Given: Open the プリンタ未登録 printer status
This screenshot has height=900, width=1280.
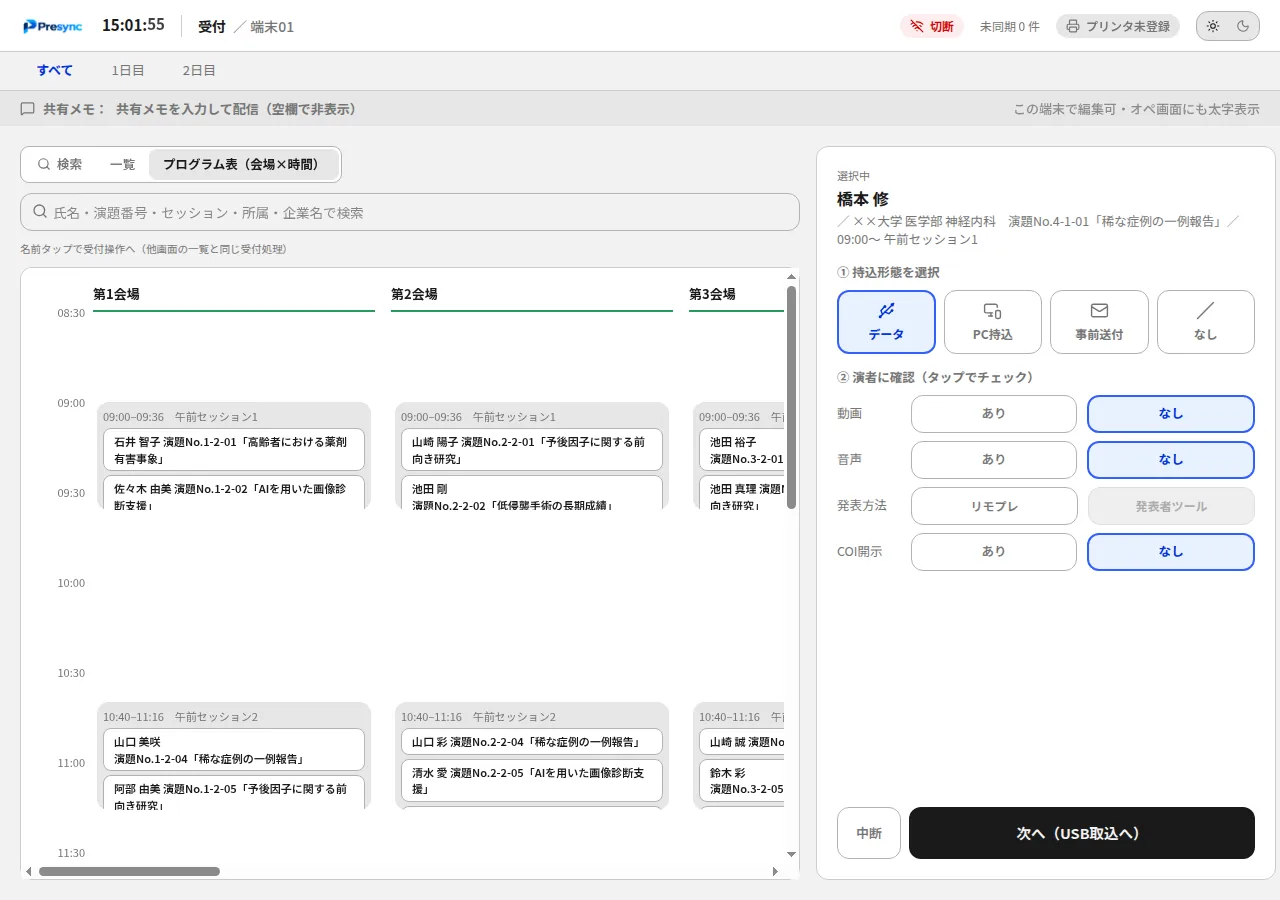Looking at the screenshot, I should [1118, 26].
